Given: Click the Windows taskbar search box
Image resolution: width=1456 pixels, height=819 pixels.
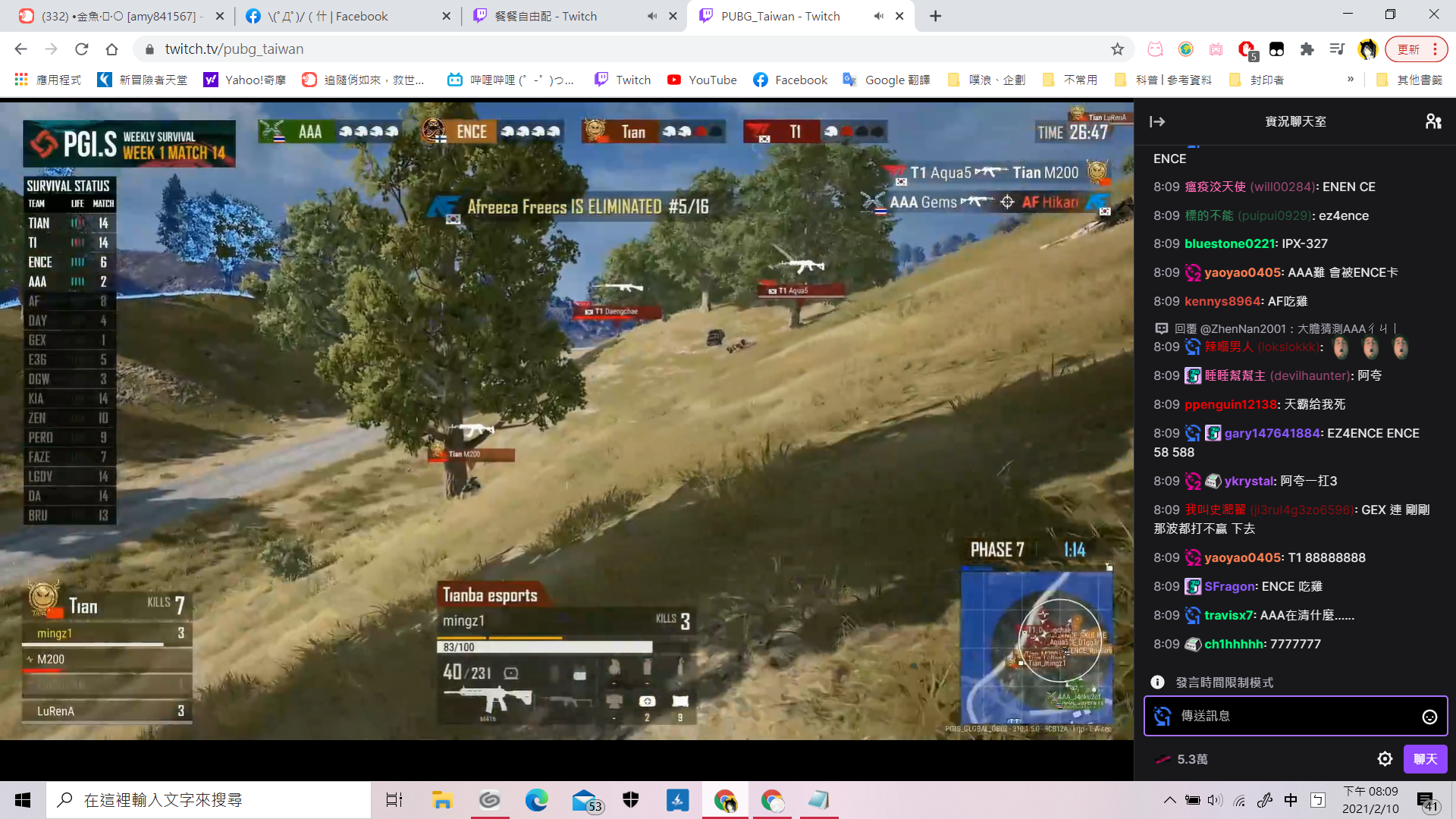Looking at the screenshot, I should [209, 800].
